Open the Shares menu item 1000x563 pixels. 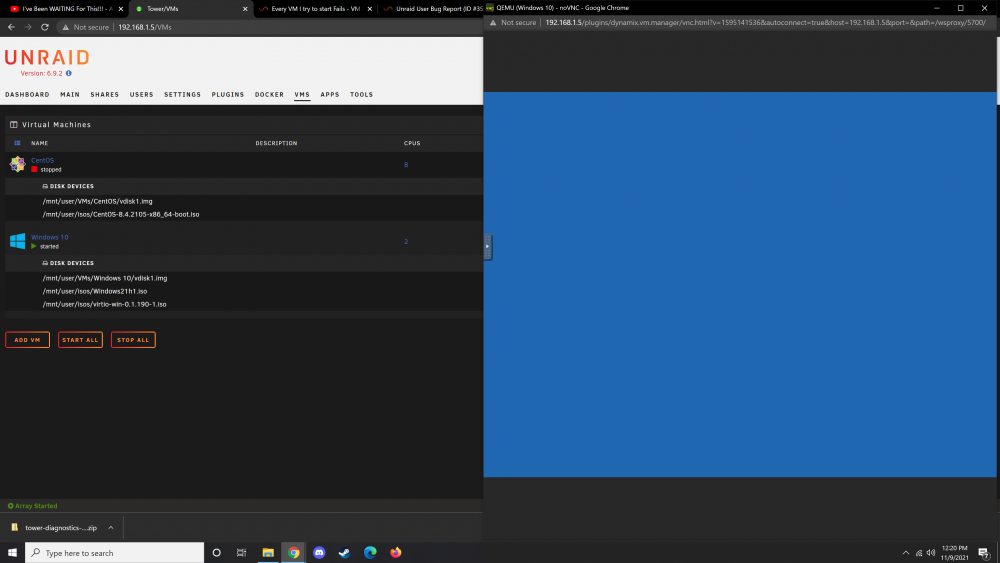point(105,94)
